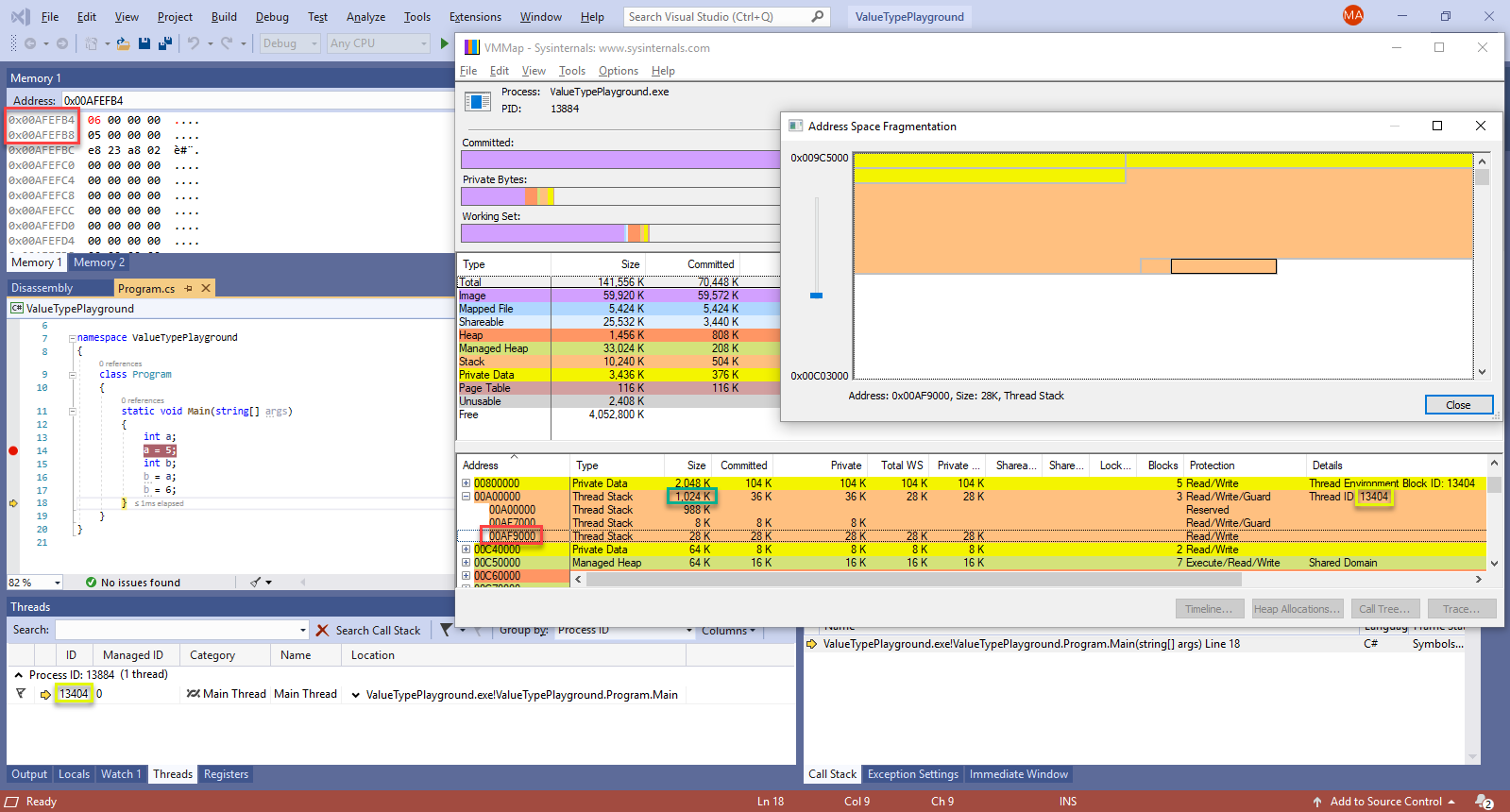Click the filter funnel icon in Threads toolbar
1510x812 pixels.
coord(446,630)
